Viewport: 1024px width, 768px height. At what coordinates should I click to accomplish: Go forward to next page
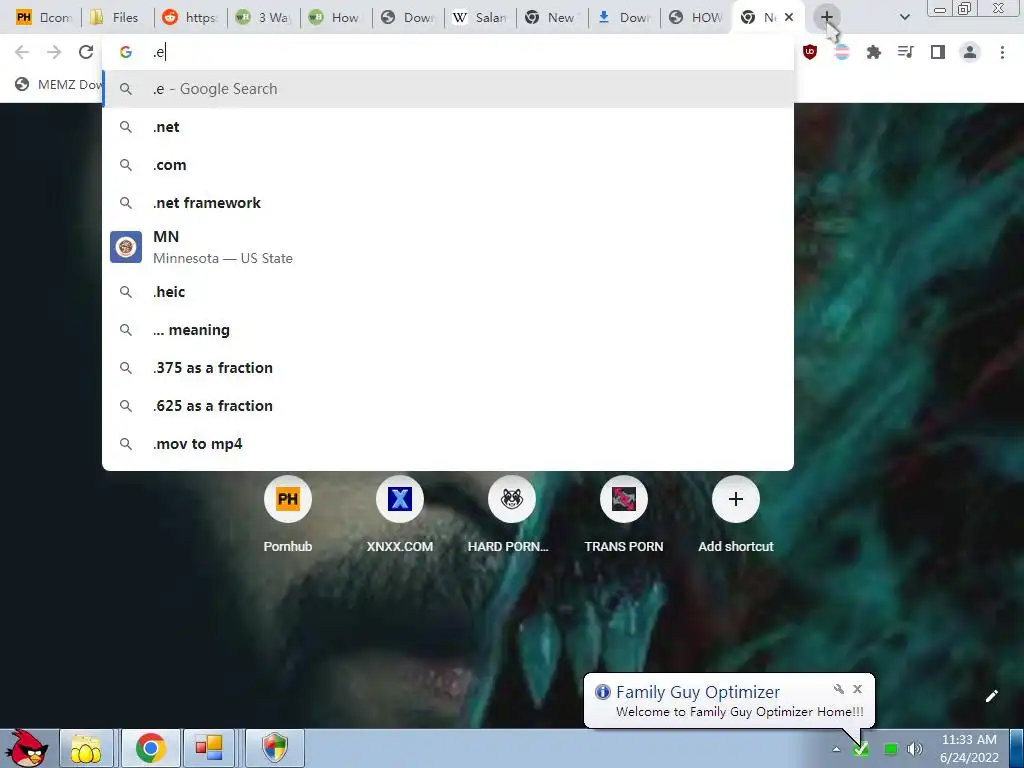54,52
